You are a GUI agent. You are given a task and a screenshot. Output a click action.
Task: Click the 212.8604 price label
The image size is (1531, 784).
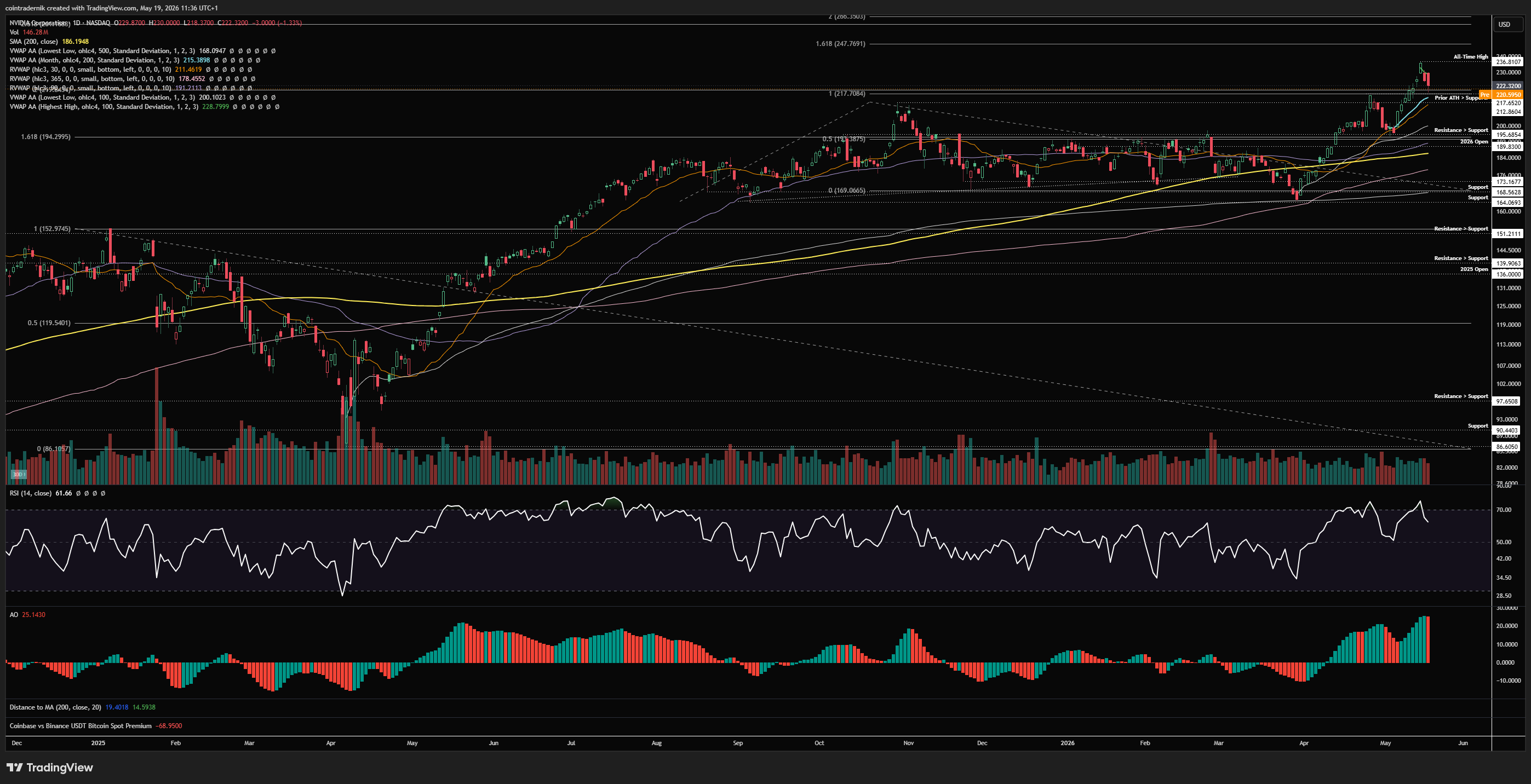pyautogui.click(x=1509, y=112)
